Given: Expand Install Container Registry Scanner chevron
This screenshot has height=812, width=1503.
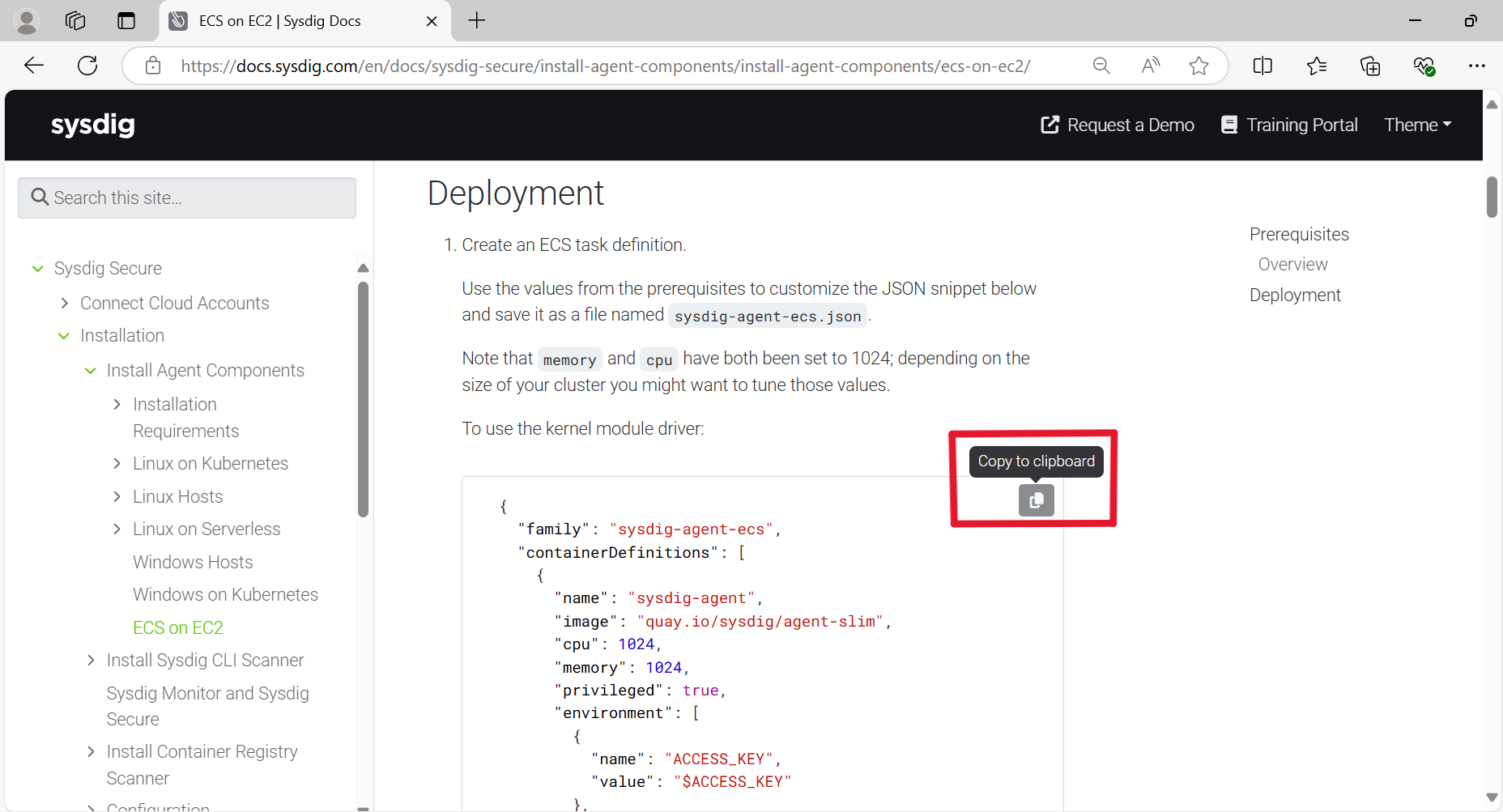Looking at the screenshot, I should pos(91,751).
